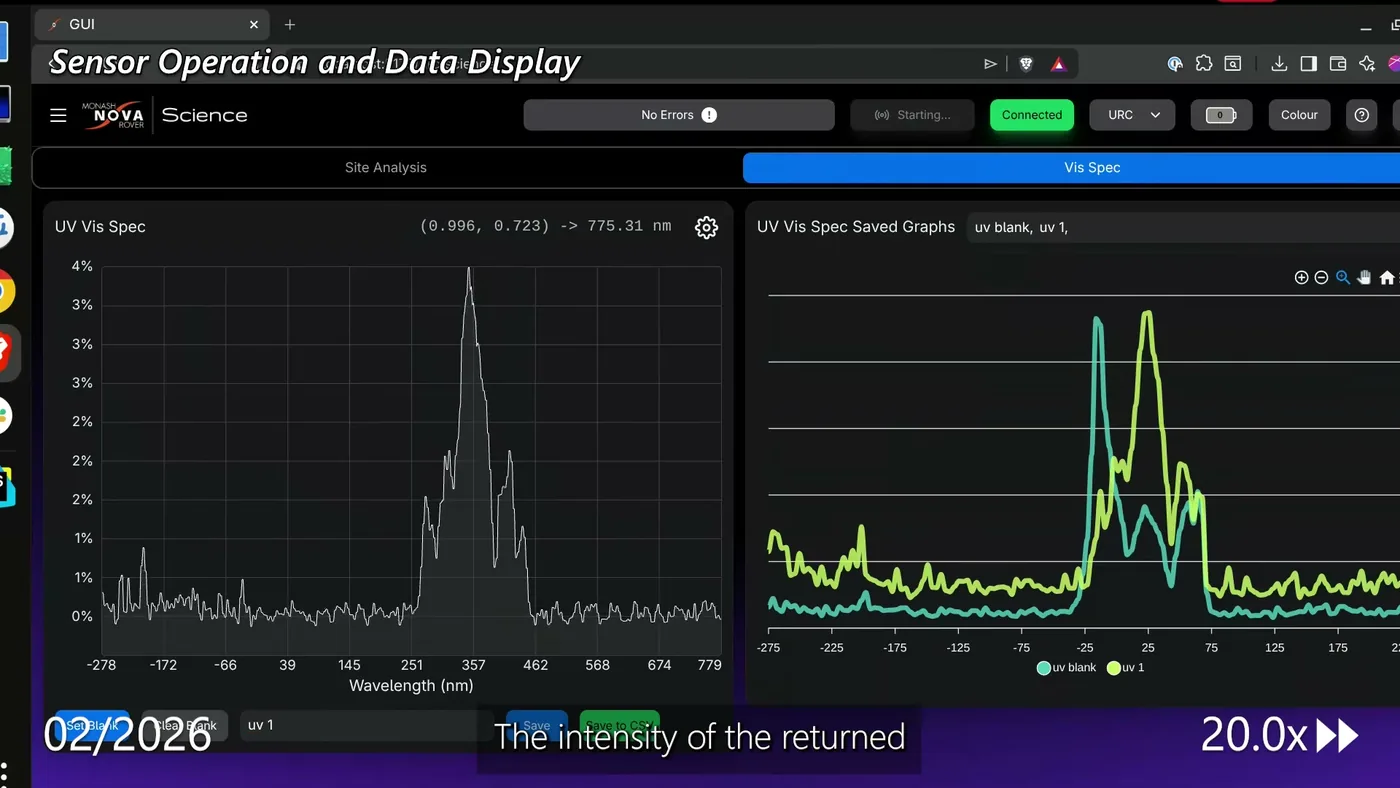The height and width of the screenshot is (788, 1400).
Task: Click the saved graphs list field
Action: point(1183,227)
